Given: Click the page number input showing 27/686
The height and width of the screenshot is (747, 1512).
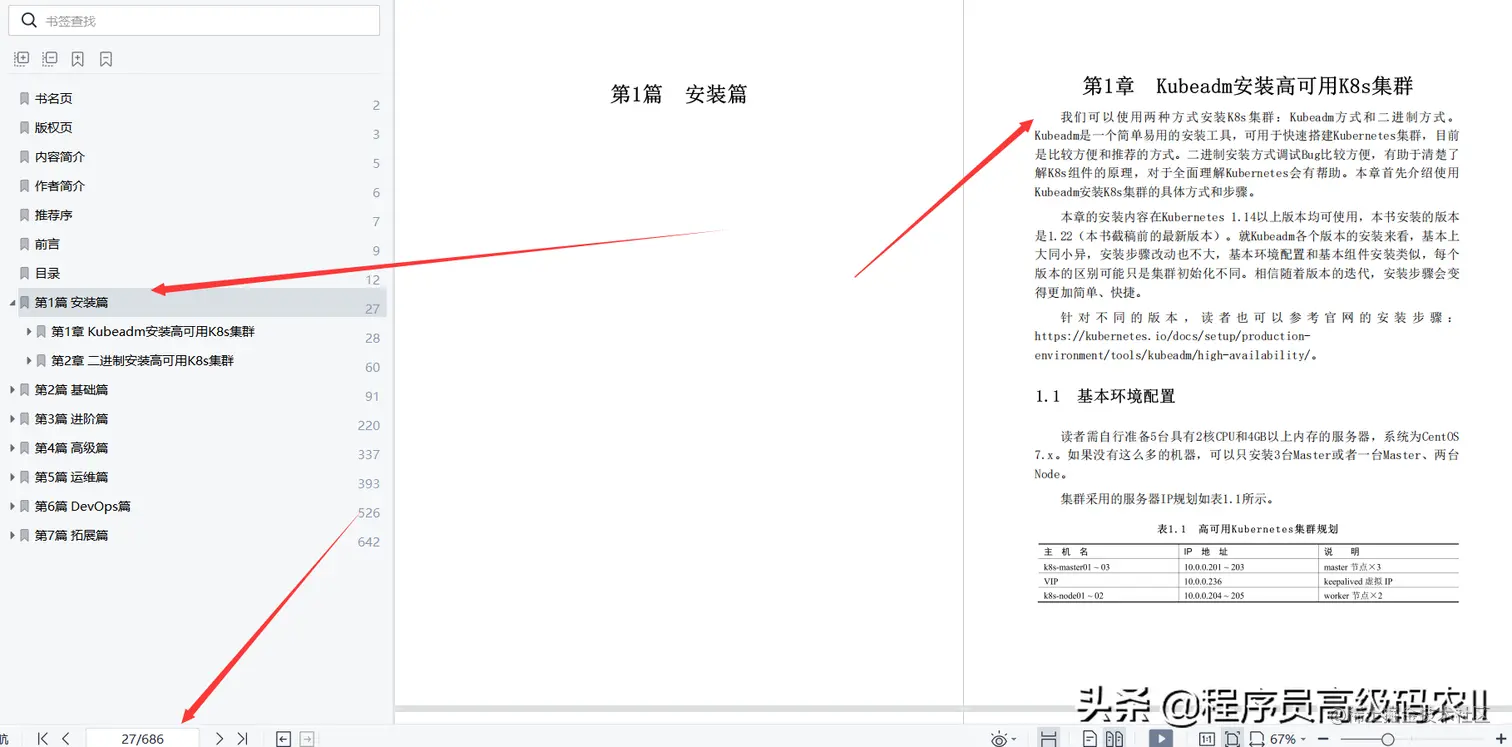Looking at the screenshot, I should coord(145,738).
